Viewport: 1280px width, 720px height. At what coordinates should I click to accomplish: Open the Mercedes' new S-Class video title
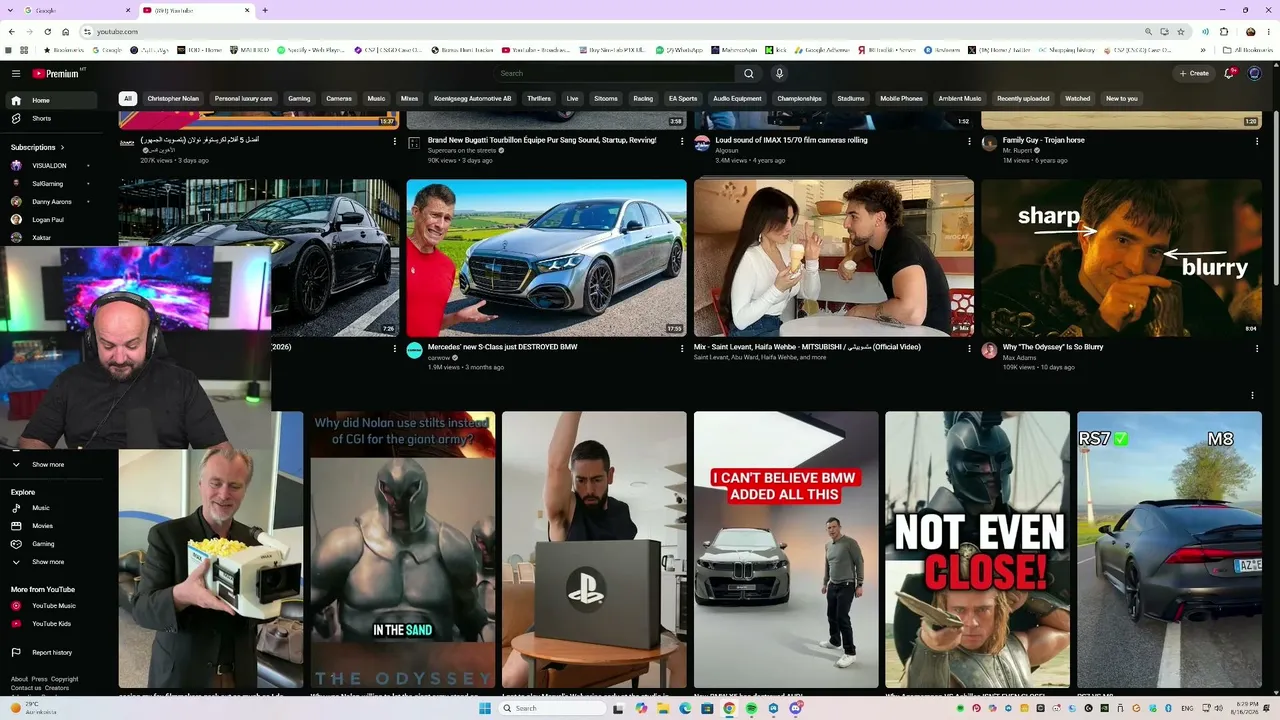(x=503, y=347)
